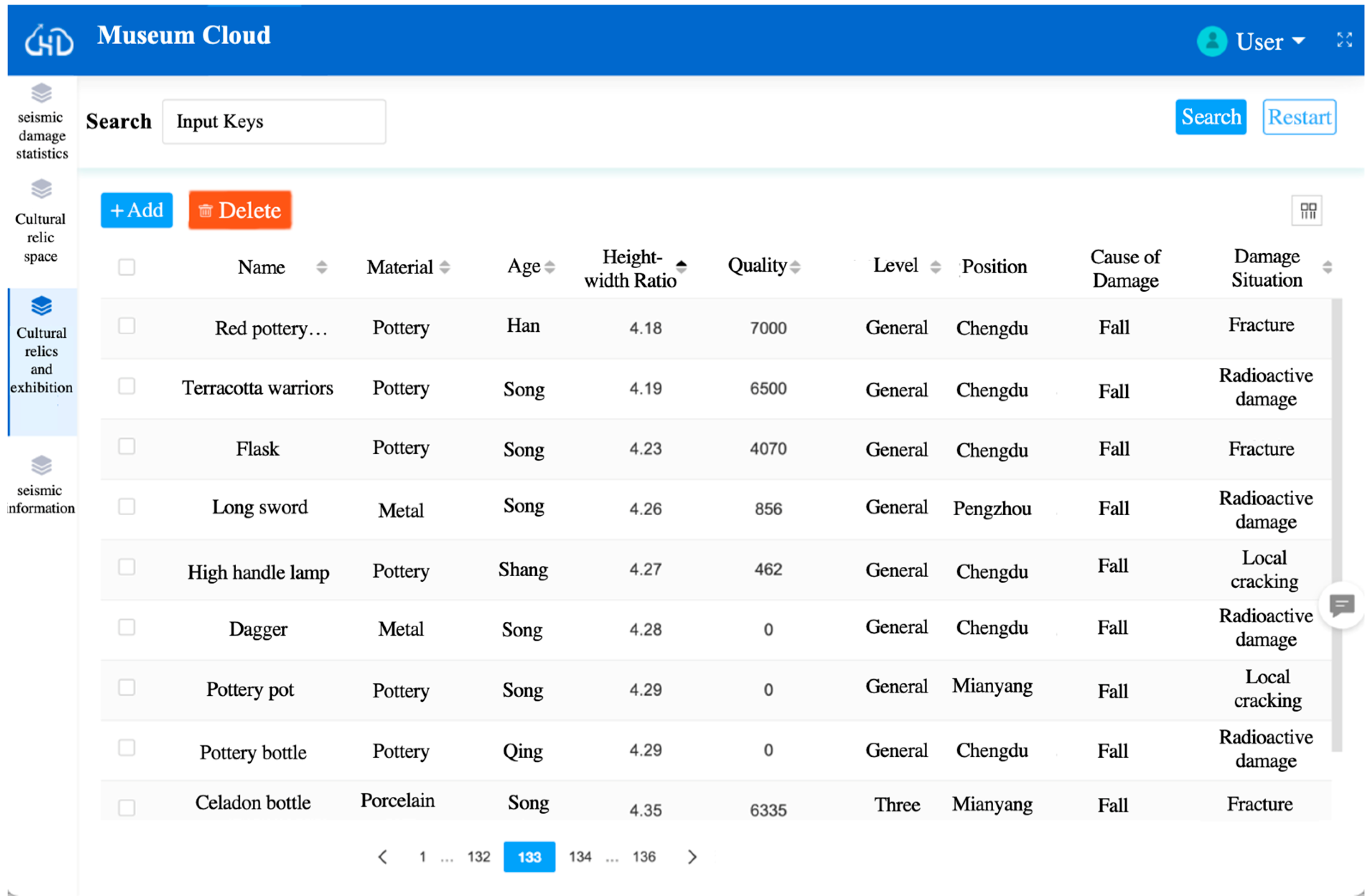Open Cultural relic space sidebar icon
The height and width of the screenshot is (896, 1371).
(41, 188)
